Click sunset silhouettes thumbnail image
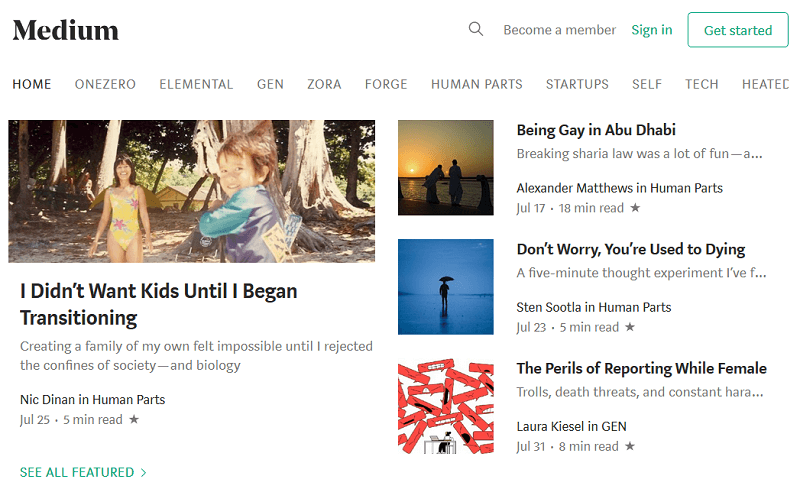Screen dimensions: 800x492 tap(445, 167)
